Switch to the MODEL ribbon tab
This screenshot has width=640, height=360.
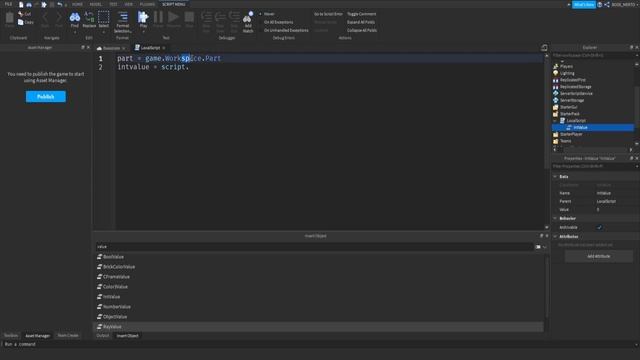(x=96, y=4)
